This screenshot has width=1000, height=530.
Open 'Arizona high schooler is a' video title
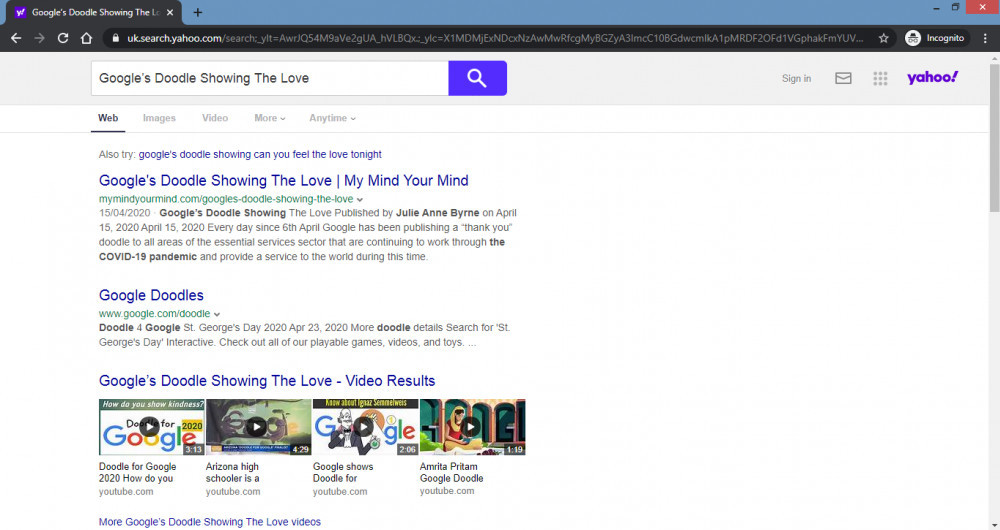(x=233, y=473)
